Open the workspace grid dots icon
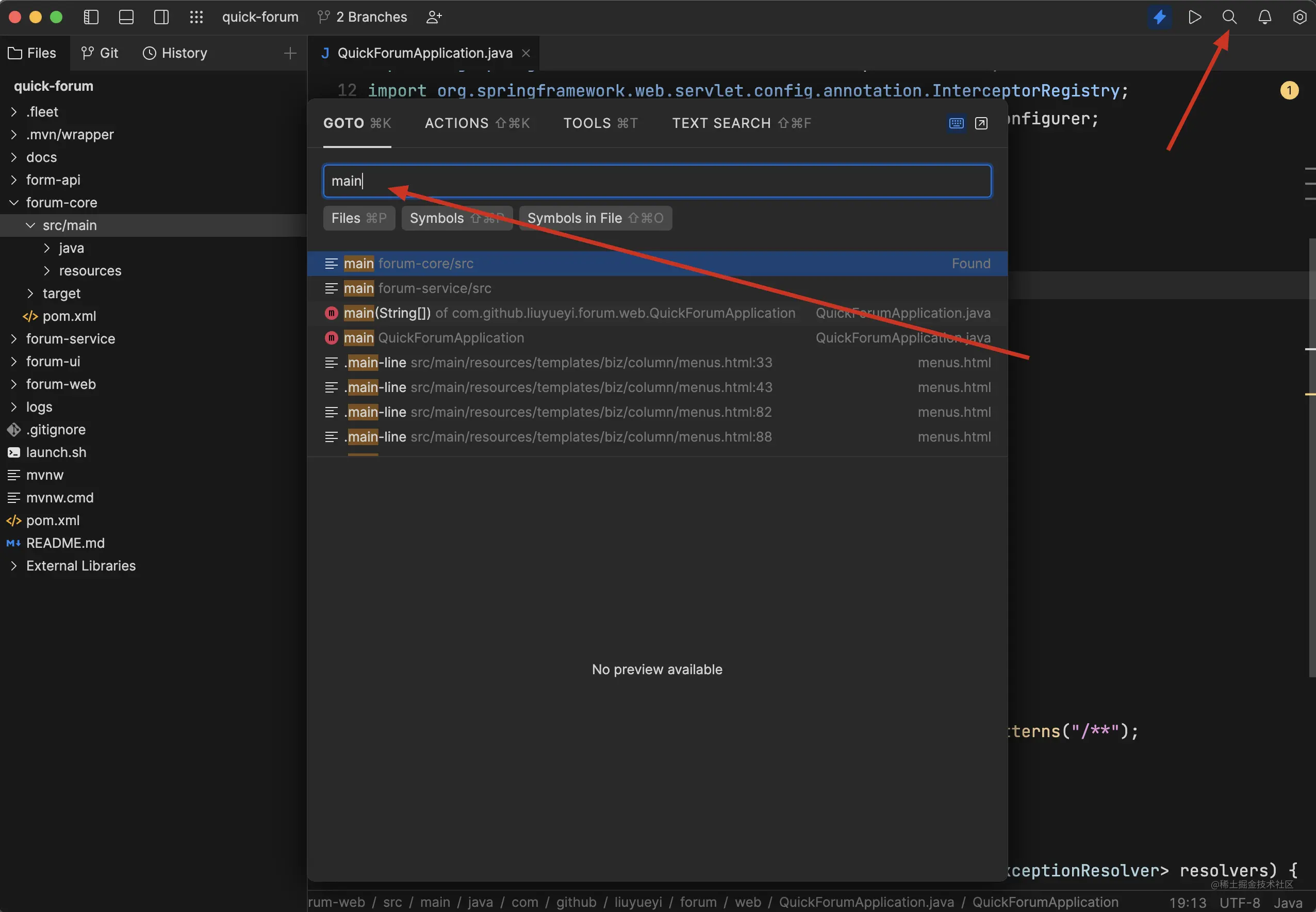Viewport: 1316px width, 912px height. coord(196,17)
